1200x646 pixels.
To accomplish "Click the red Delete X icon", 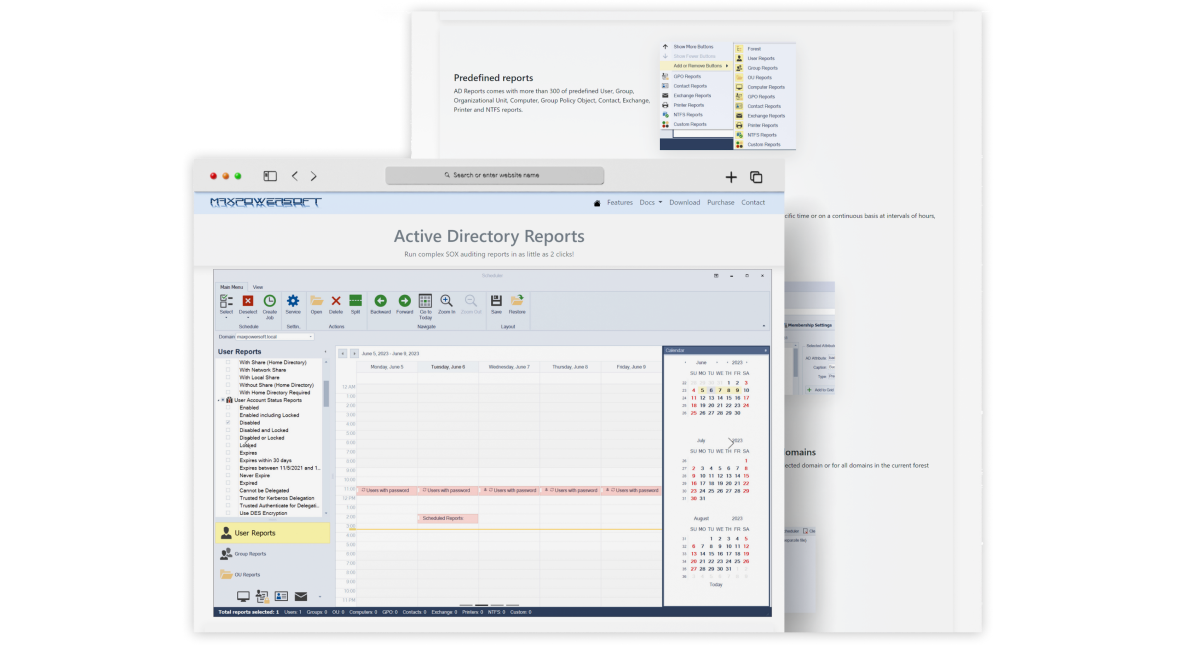I will (x=336, y=301).
